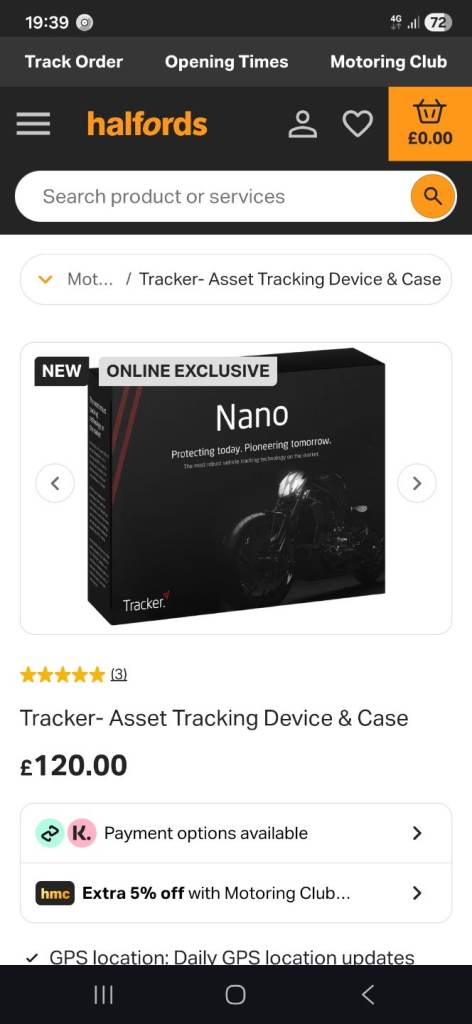
Task: View the (3) reviews link
Action: [118, 674]
